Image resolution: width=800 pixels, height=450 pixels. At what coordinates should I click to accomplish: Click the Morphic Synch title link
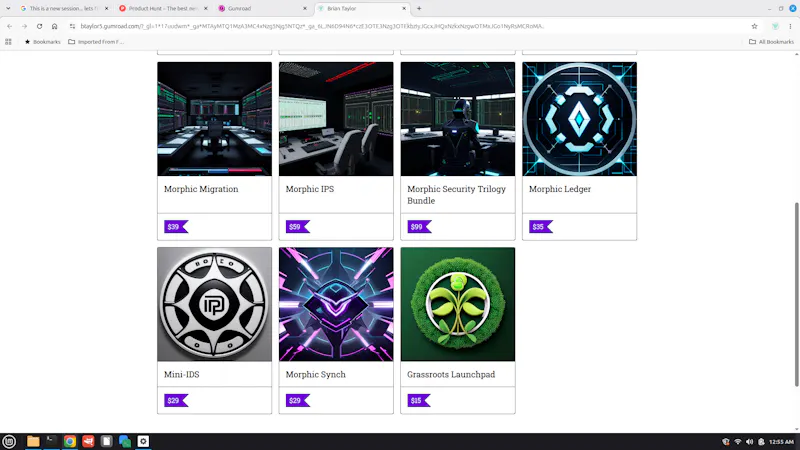click(315, 374)
